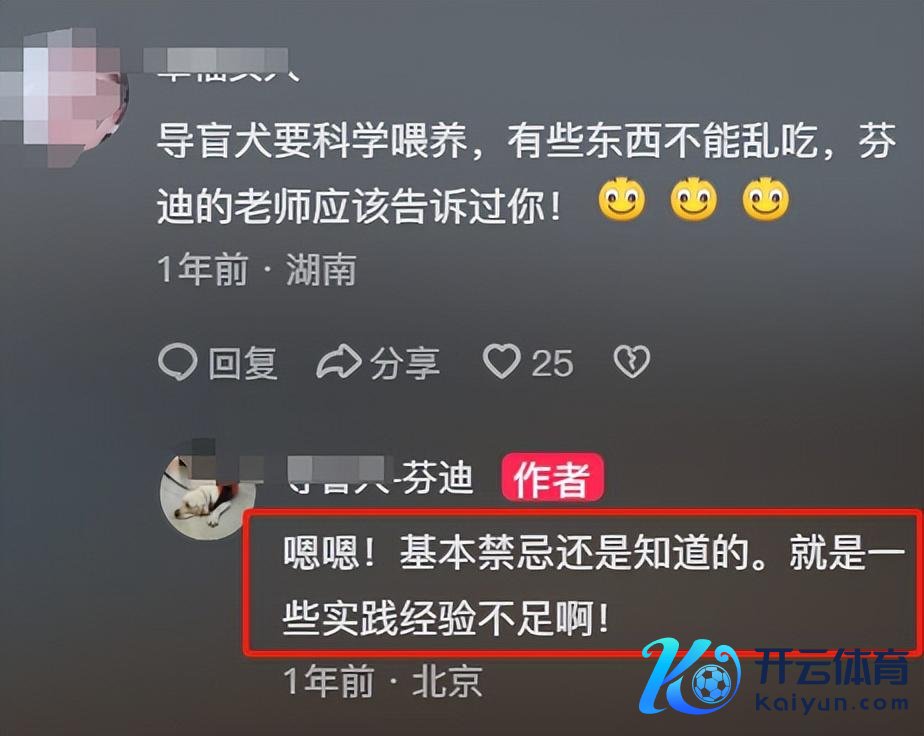The width and height of the screenshot is (924, 736).
Task: Tap the like count 25
Action: [552, 363]
